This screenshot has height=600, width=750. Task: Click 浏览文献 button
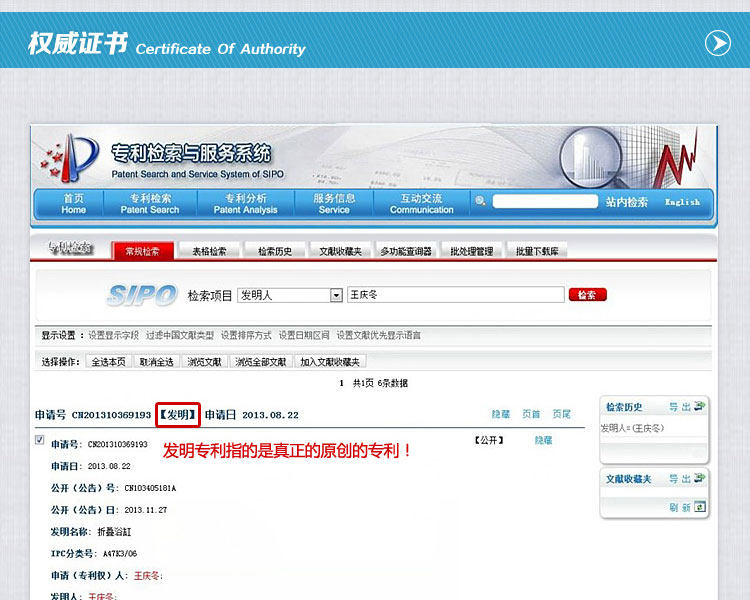[x=204, y=362]
